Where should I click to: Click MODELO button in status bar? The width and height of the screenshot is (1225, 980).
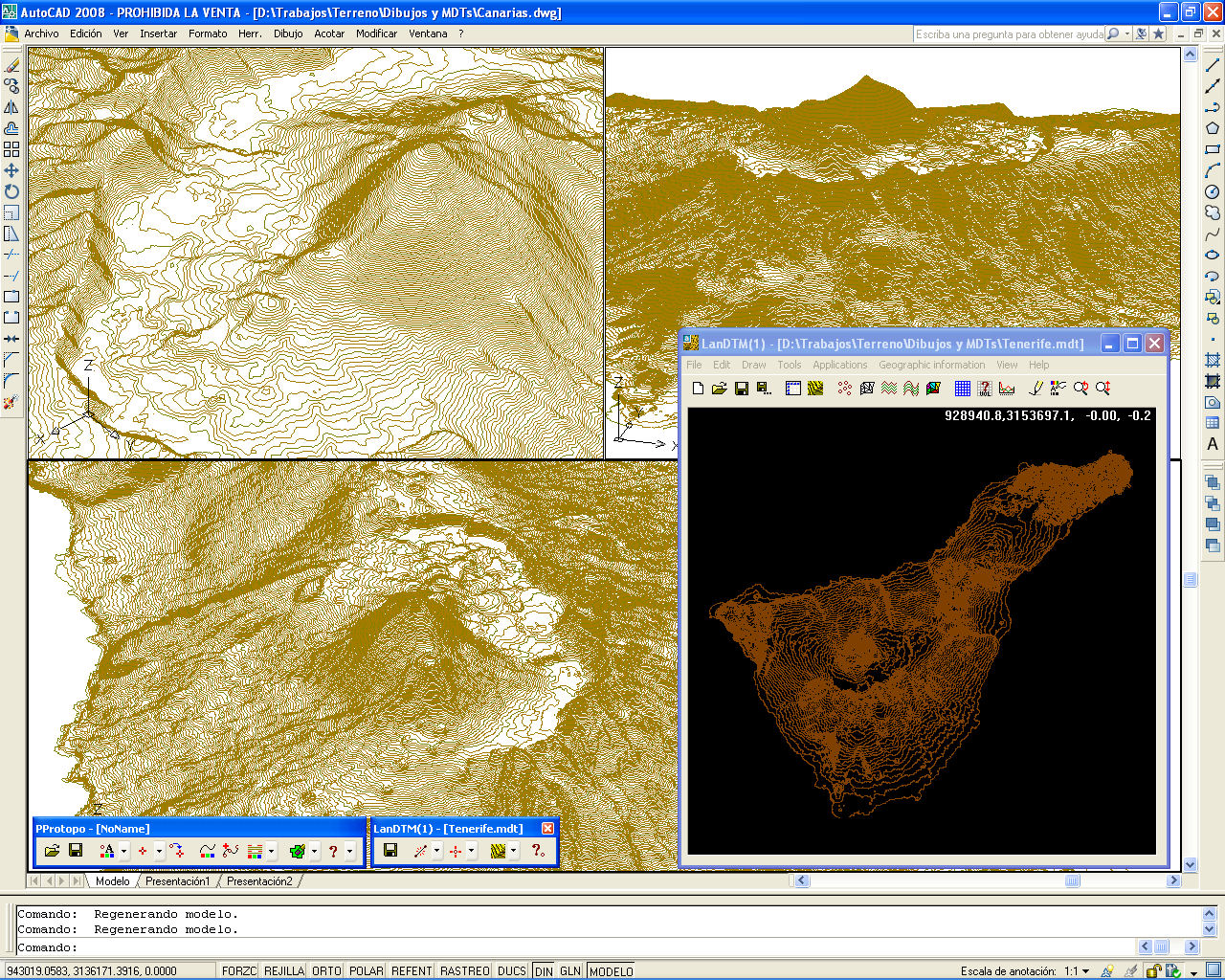tap(611, 970)
